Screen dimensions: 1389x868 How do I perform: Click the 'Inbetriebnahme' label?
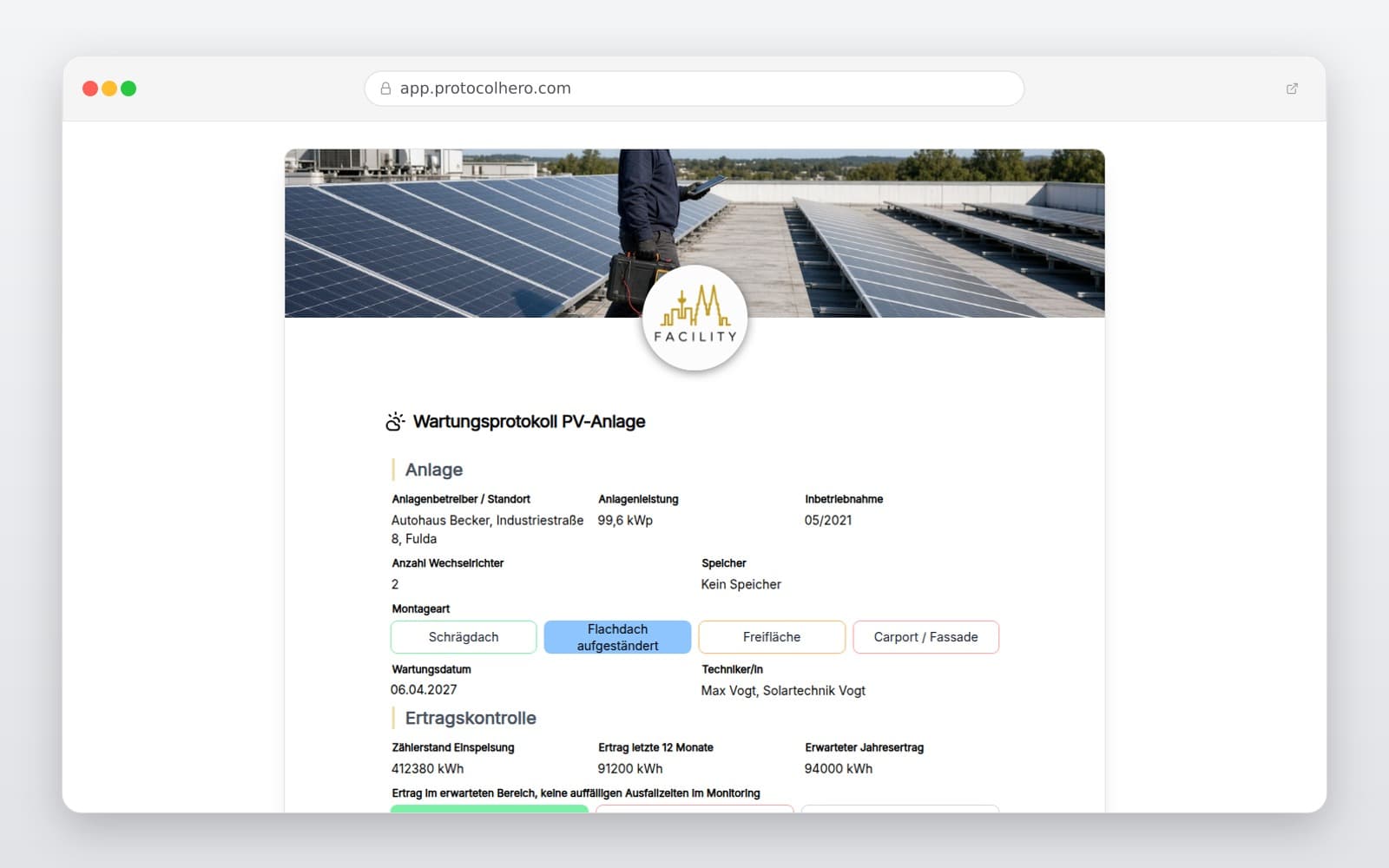tap(844, 499)
